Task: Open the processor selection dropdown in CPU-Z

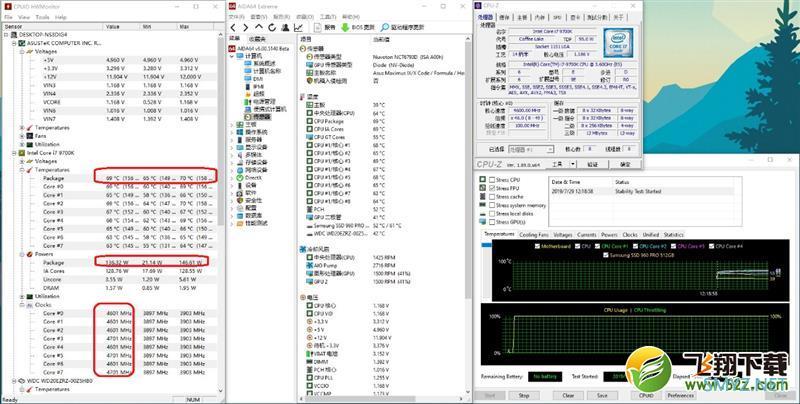Action: tap(550, 149)
